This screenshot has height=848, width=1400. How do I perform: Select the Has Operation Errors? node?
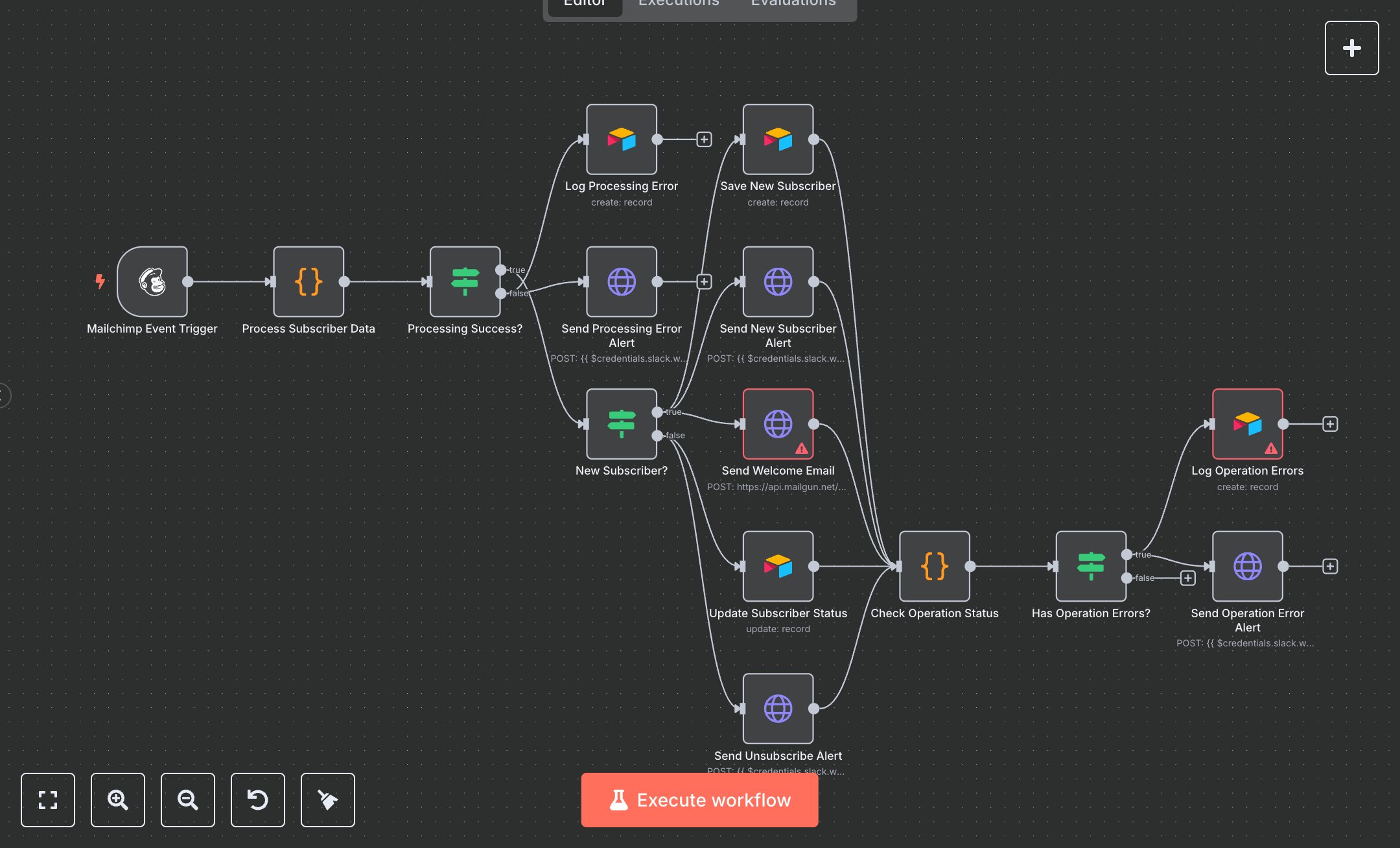click(1091, 566)
